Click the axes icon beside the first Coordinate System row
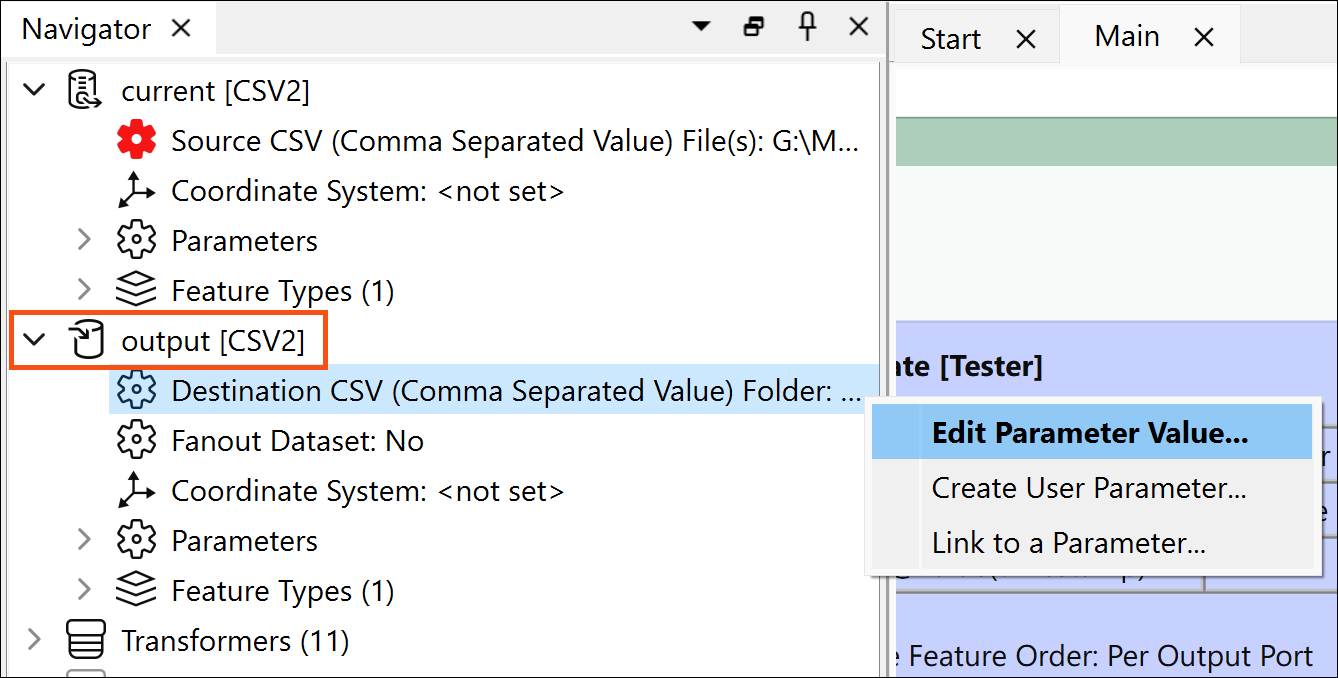Screen dimensions: 1338x678 pos(136,190)
